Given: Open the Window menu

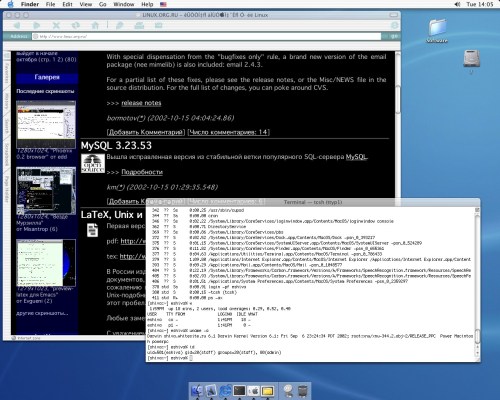Looking at the screenshot, I should click(x=124, y=4).
